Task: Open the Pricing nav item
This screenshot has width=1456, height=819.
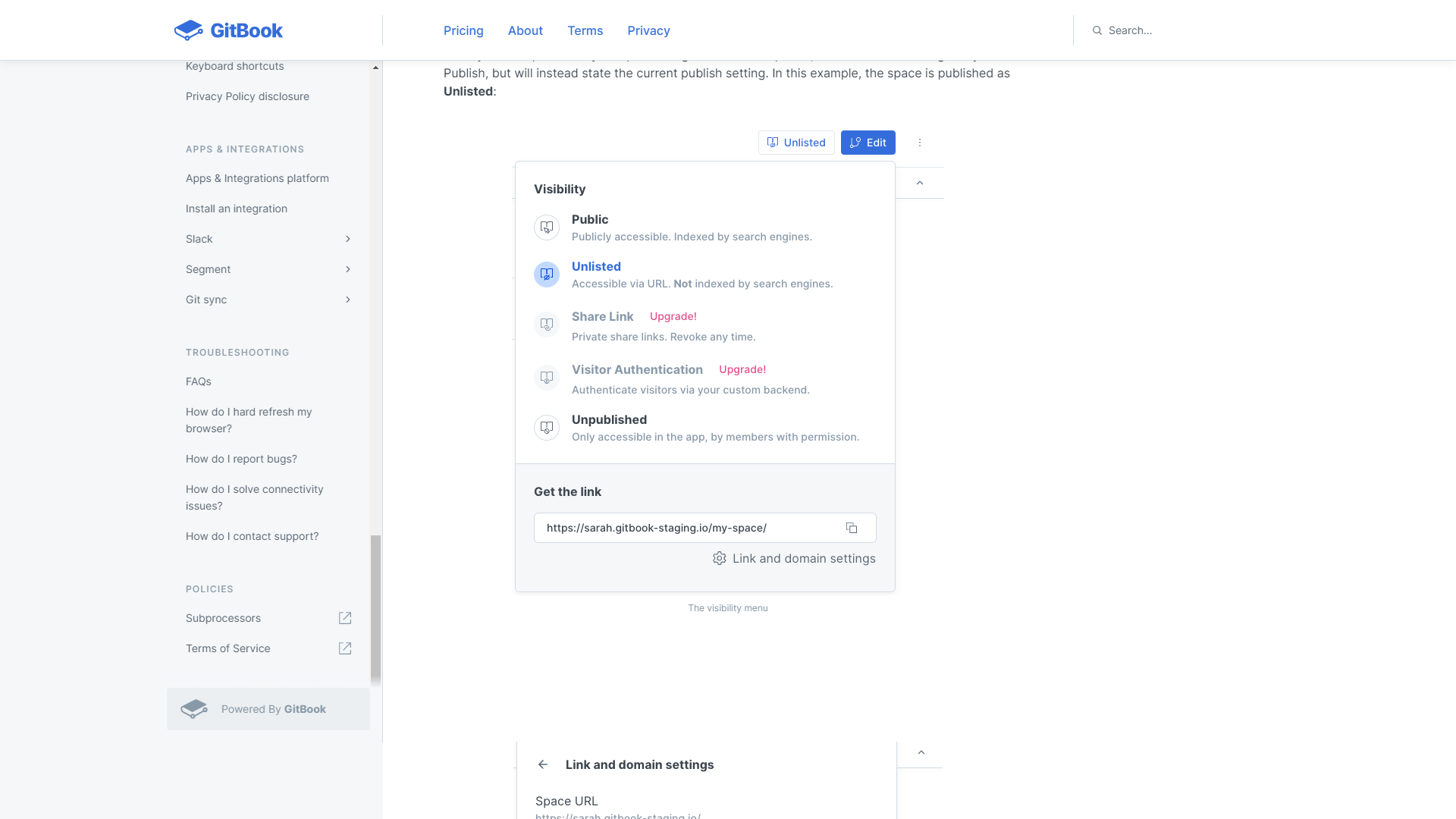Action: (463, 30)
